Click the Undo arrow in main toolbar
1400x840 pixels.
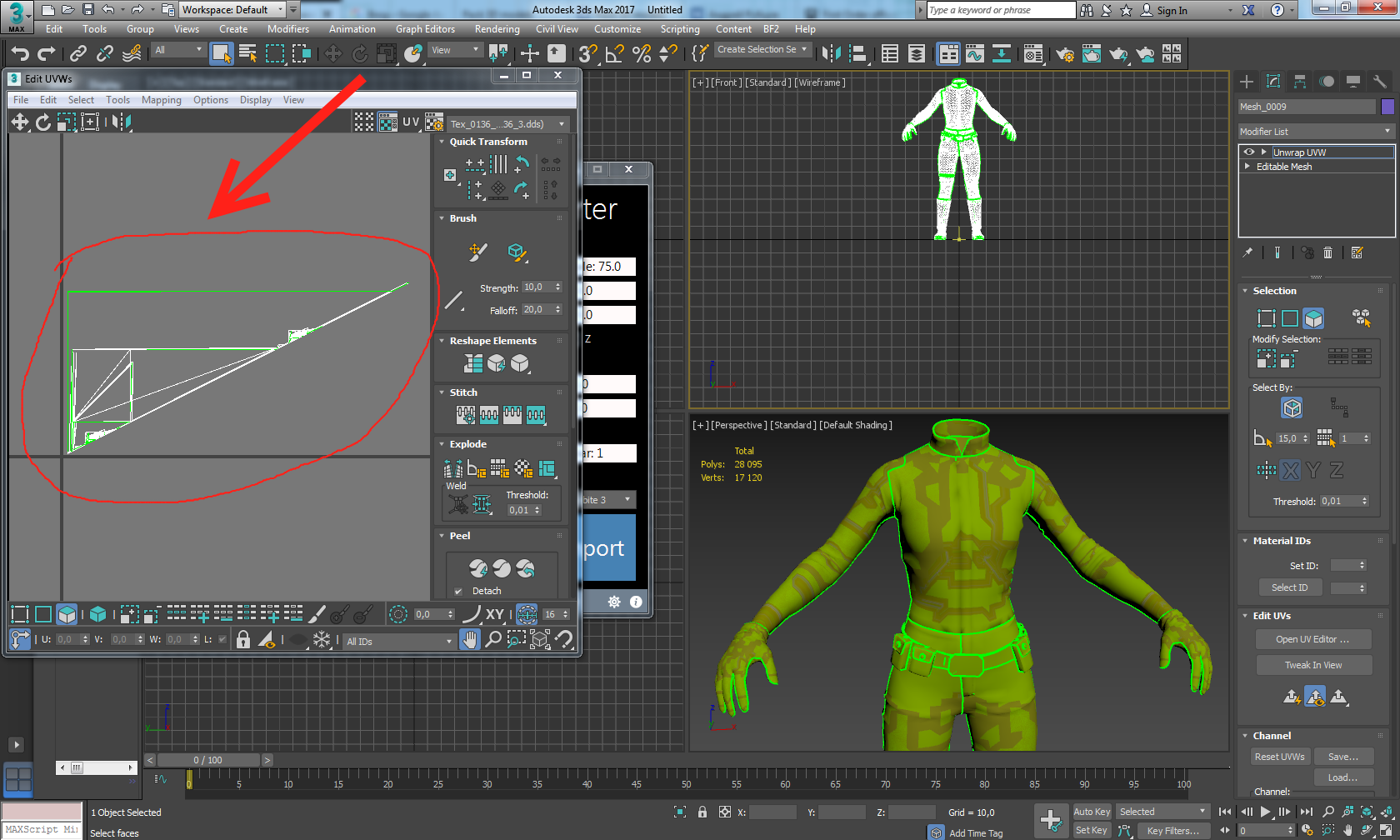click(x=19, y=54)
